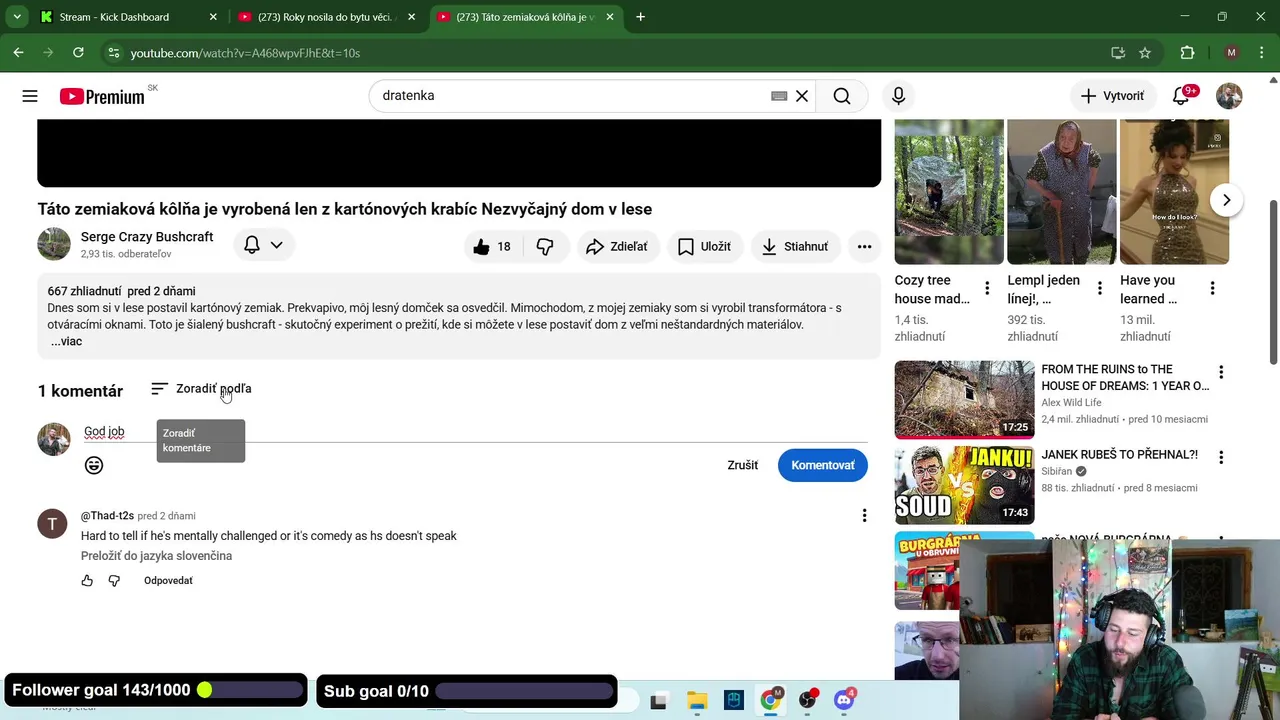Click the Zdieľať share button

pyautogui.click(x=617, y=246)
